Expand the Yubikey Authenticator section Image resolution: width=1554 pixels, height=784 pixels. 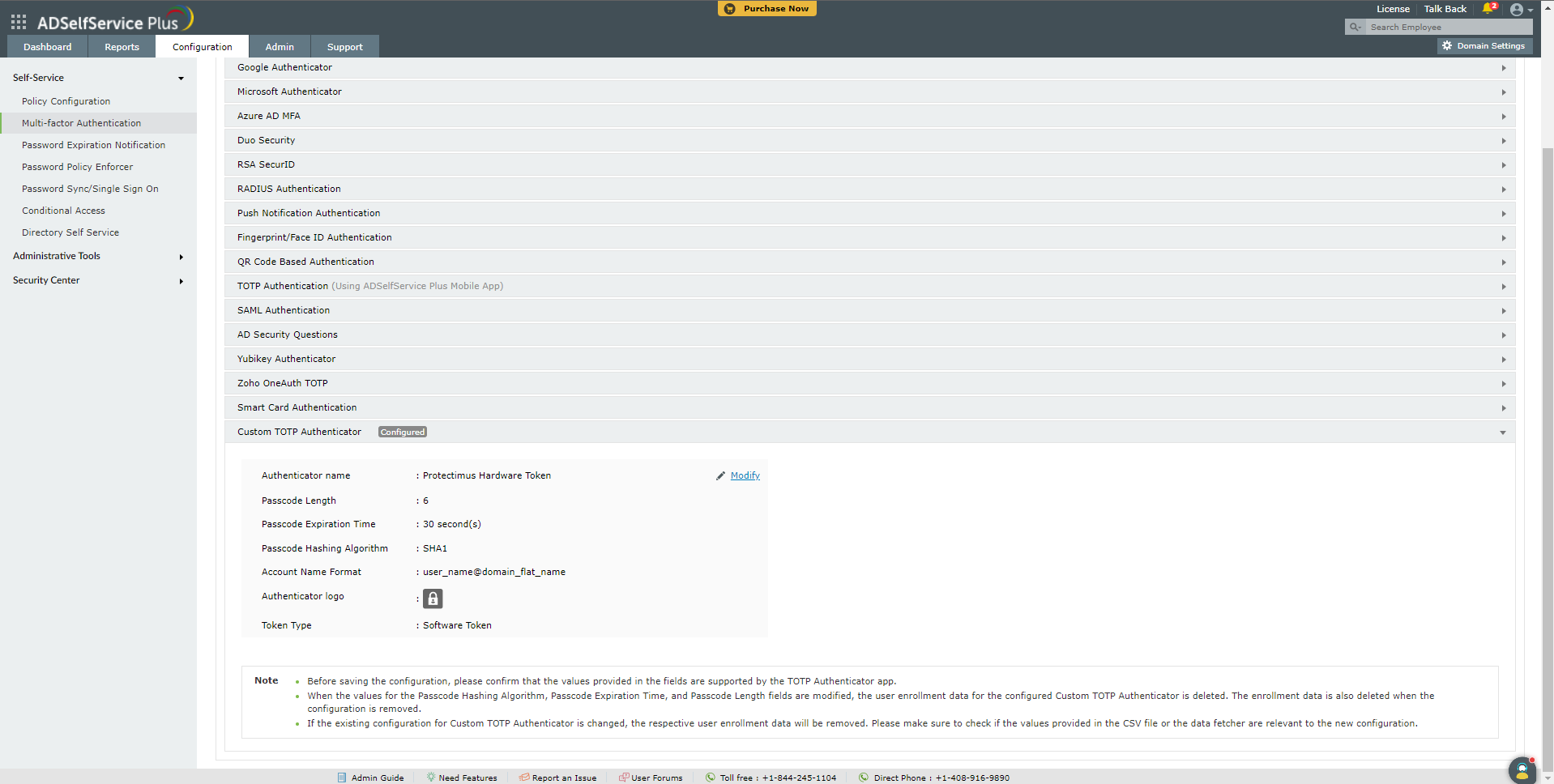pyautogui.click(x=869, y=359)
